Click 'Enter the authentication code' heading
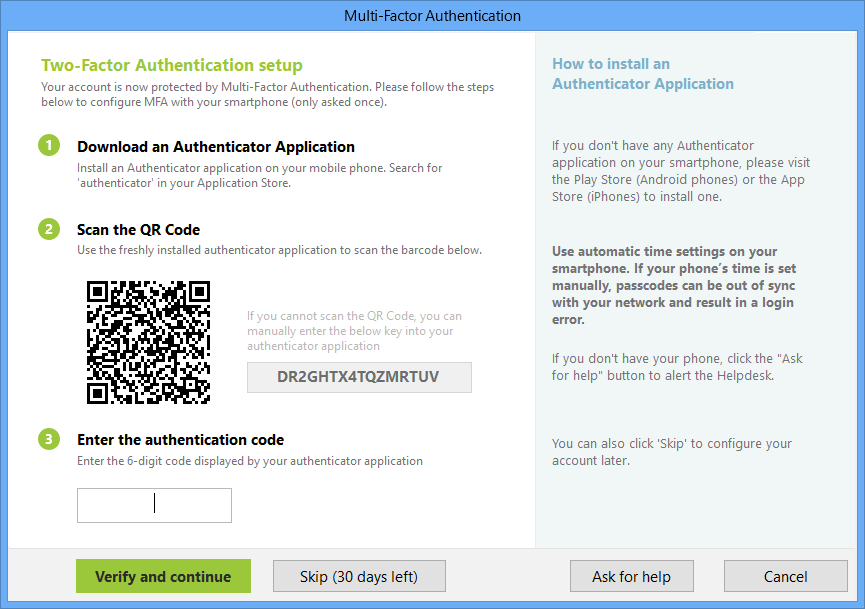The width and height of the screenshot is (865, 609). (x=180, y=440)
